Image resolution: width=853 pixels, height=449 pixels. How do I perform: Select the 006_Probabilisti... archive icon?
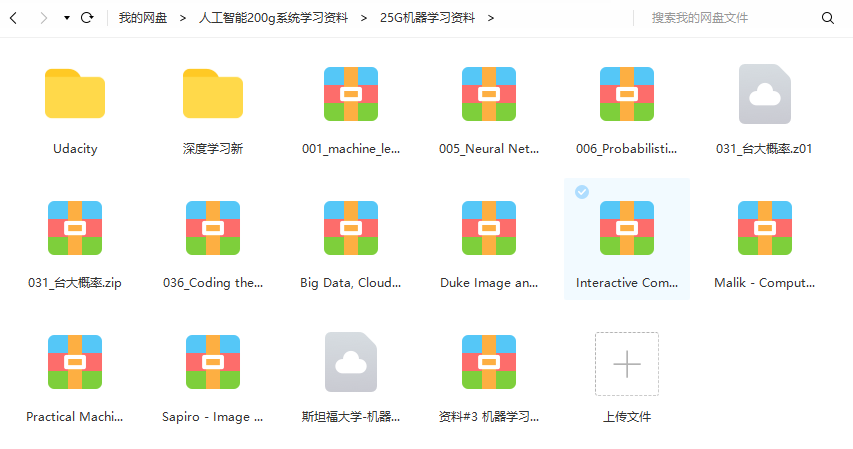click(x=627, y=94)
